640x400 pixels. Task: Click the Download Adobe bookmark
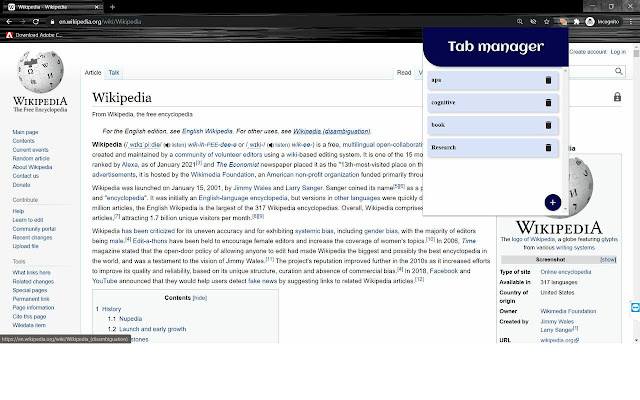tap(34, 35)
